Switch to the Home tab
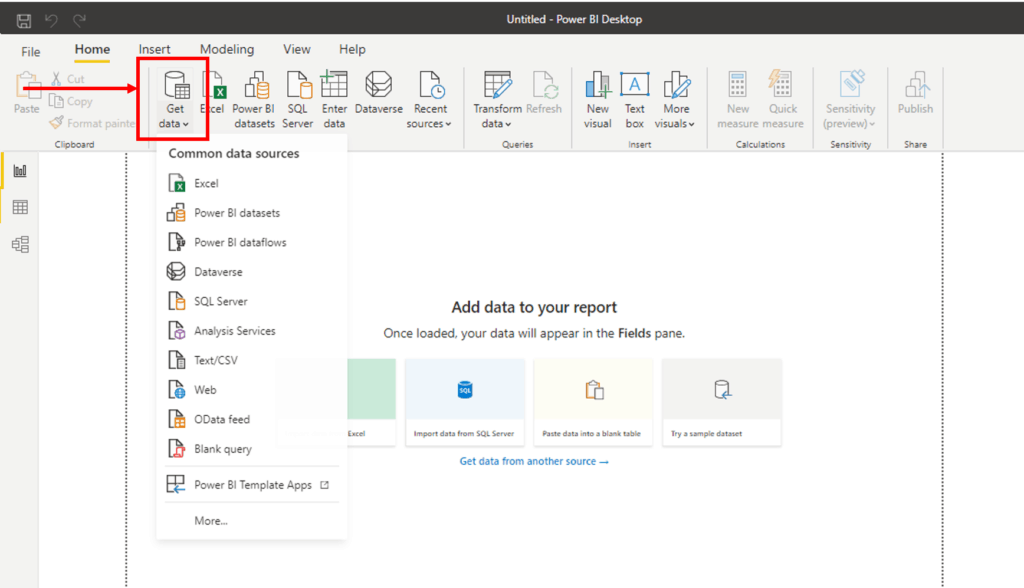 92,50
